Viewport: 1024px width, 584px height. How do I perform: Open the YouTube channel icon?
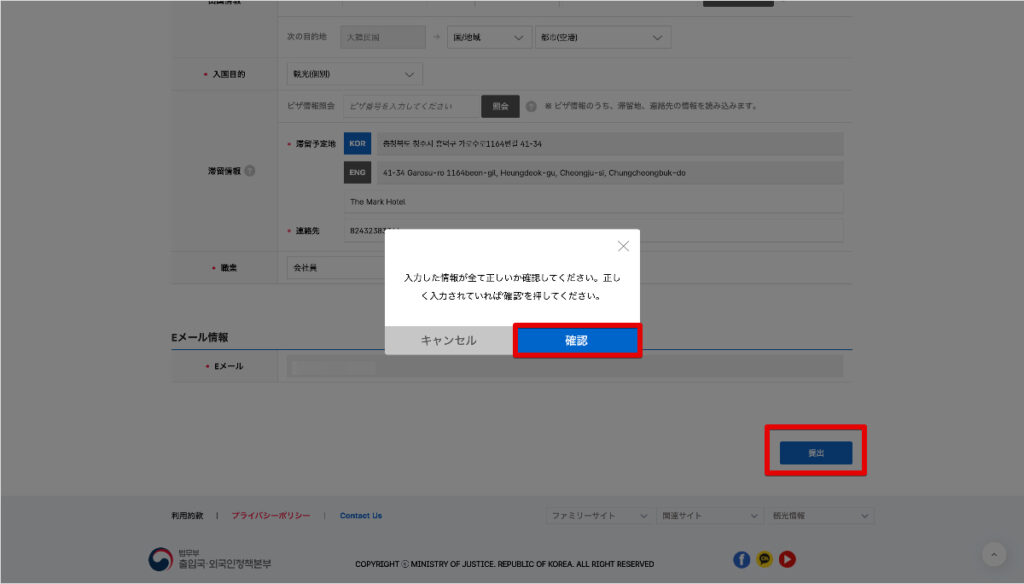click(787, 561)
